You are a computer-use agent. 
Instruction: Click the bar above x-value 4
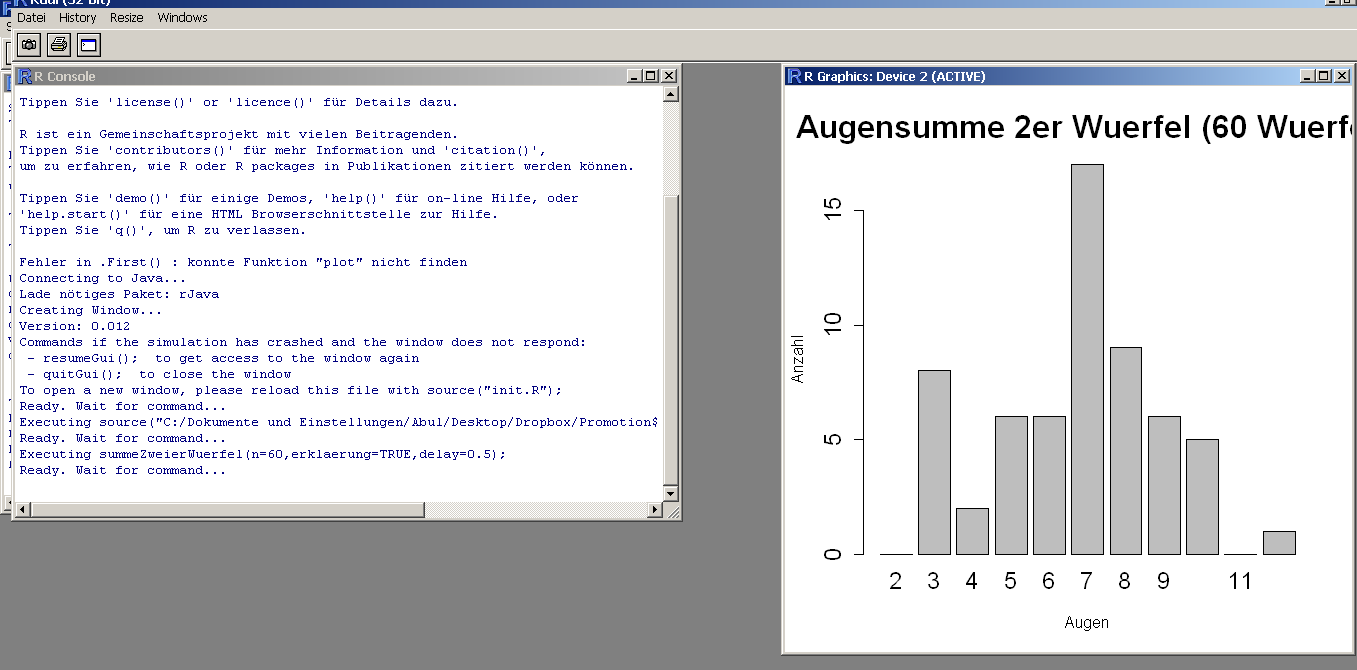click(x=972, y=531)
